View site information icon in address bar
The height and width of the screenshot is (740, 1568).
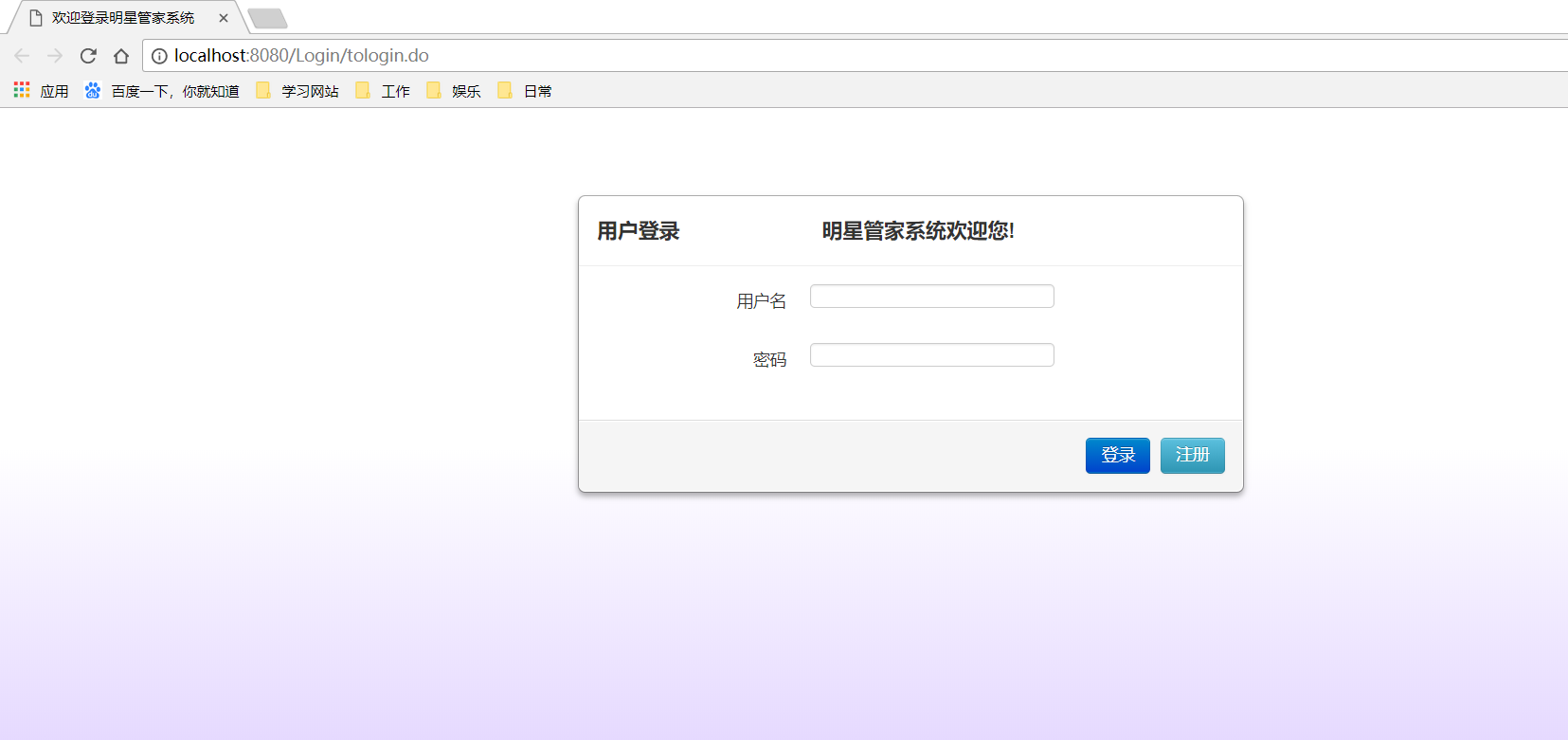(160, 56)
